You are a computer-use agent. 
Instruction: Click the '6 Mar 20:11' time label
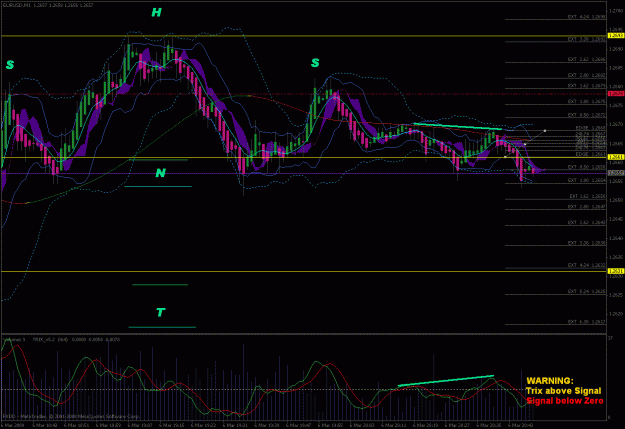(394, 425)
